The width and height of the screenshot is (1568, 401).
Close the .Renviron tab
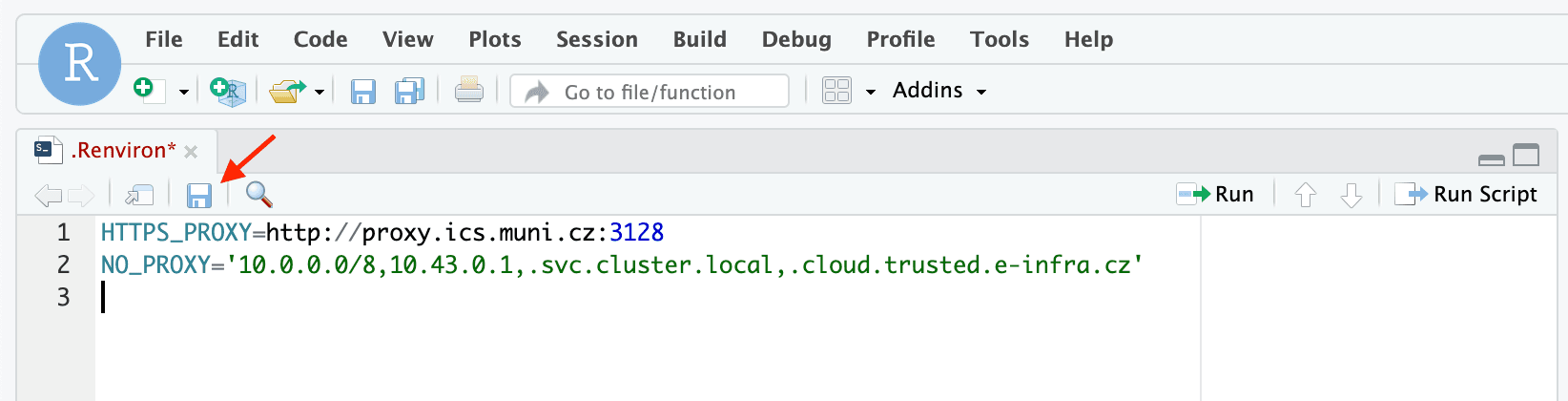191,152
